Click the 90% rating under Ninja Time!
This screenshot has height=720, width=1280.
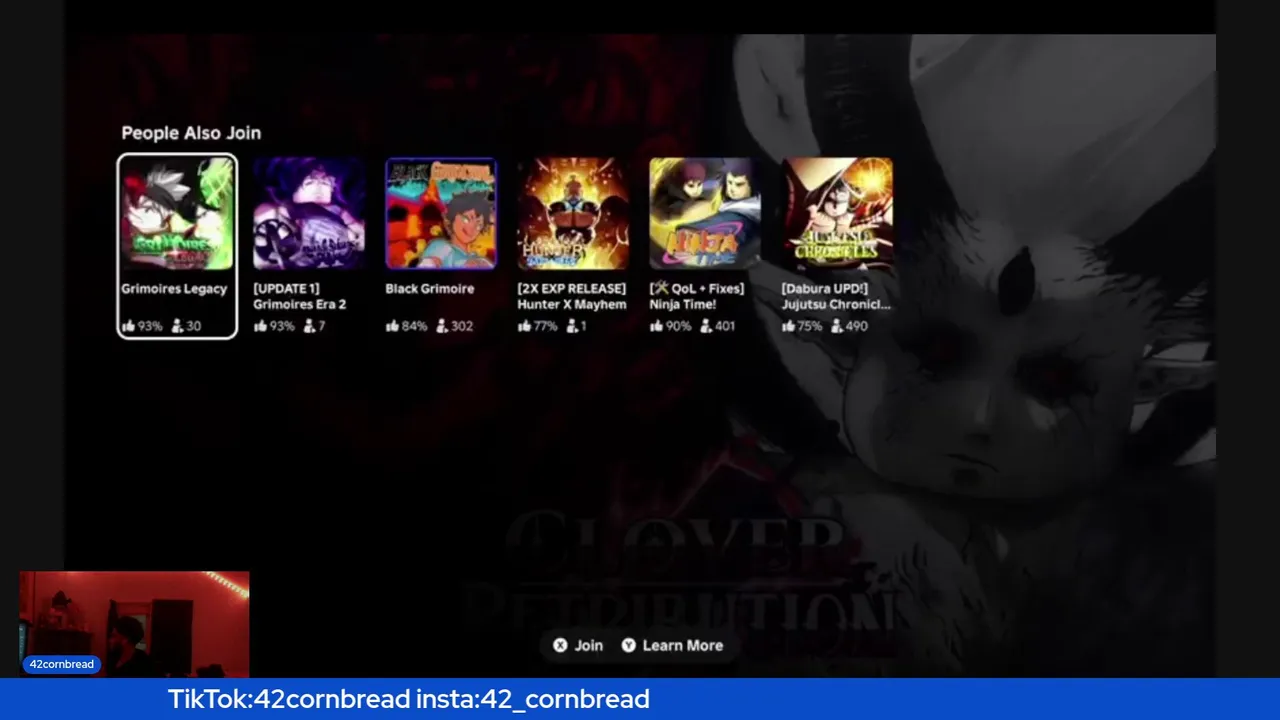678,326
